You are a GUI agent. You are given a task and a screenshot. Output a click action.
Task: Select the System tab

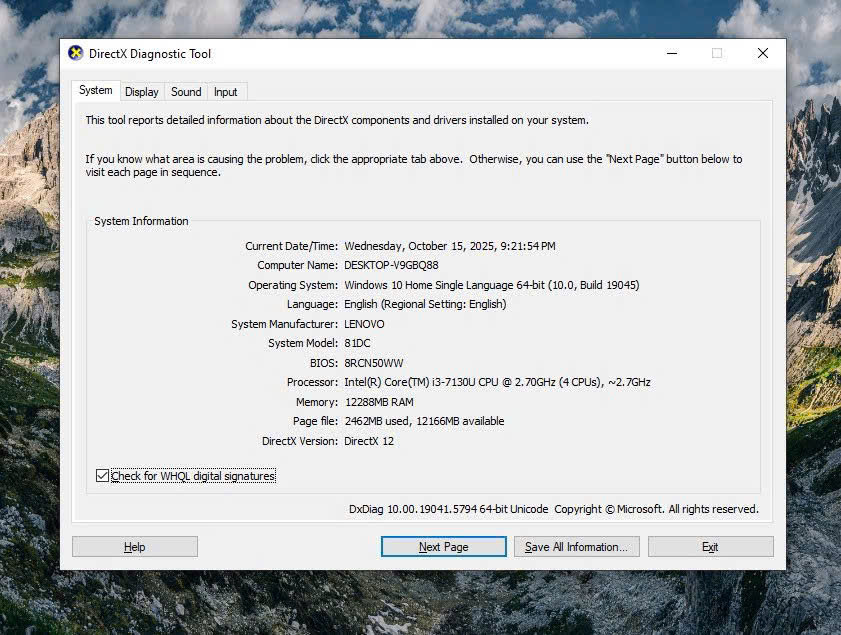[96, 90]
